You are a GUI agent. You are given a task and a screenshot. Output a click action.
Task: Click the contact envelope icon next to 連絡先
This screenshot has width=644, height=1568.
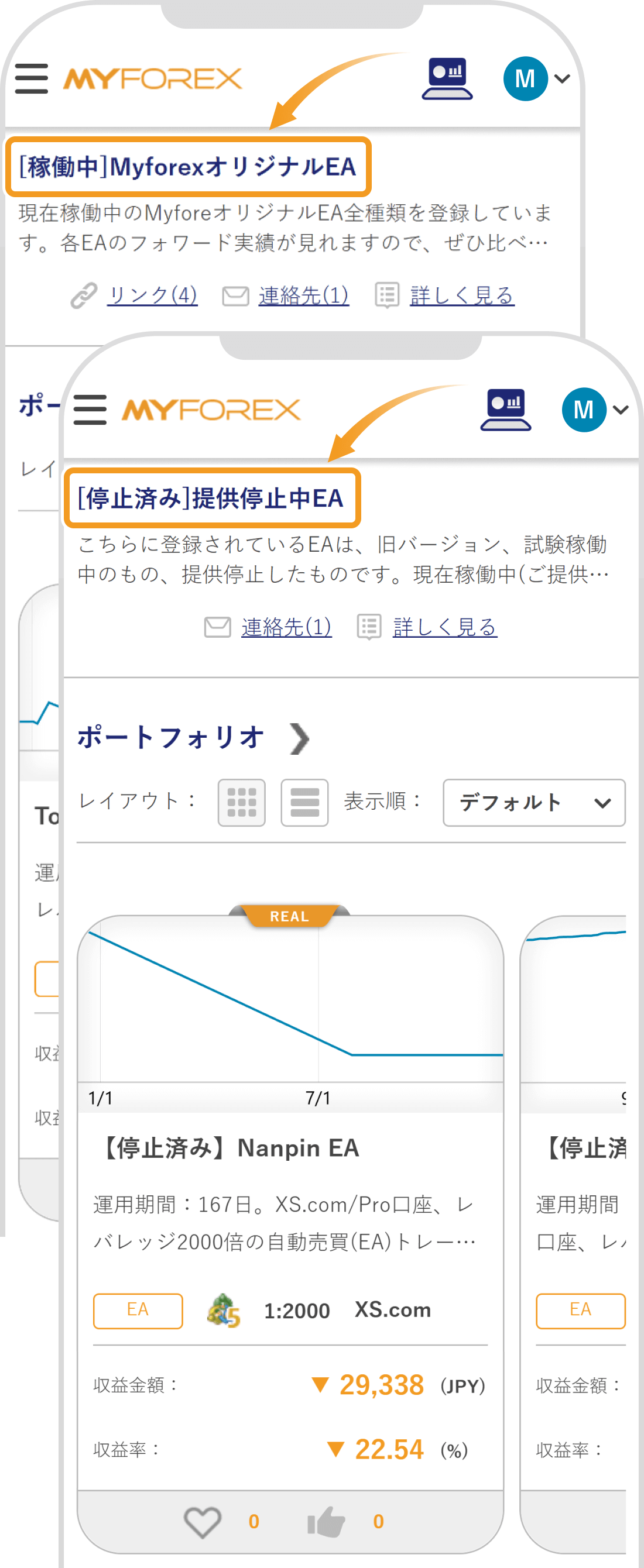pos(217,627)
